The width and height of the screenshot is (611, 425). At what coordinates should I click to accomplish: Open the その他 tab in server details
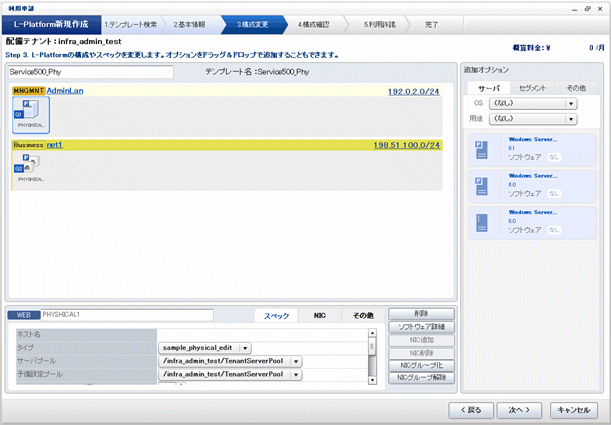(362, 315)
